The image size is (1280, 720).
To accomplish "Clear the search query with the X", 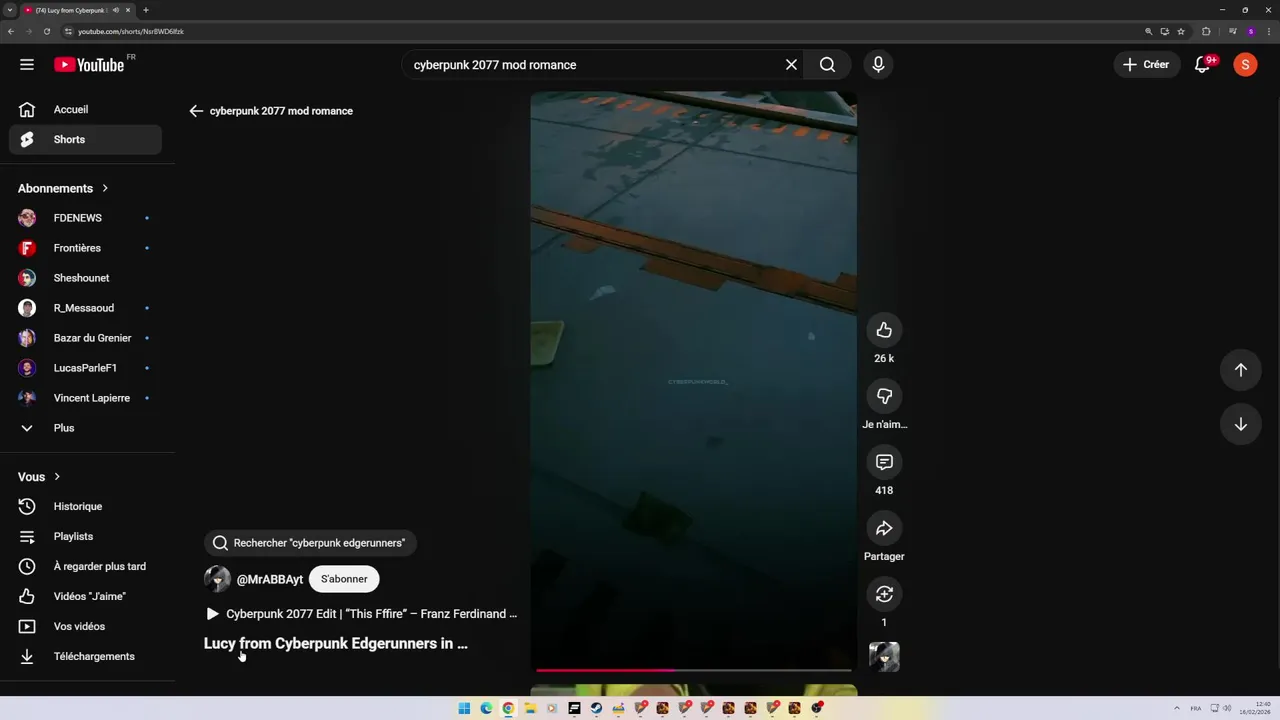I will click(x=791, y=65).
